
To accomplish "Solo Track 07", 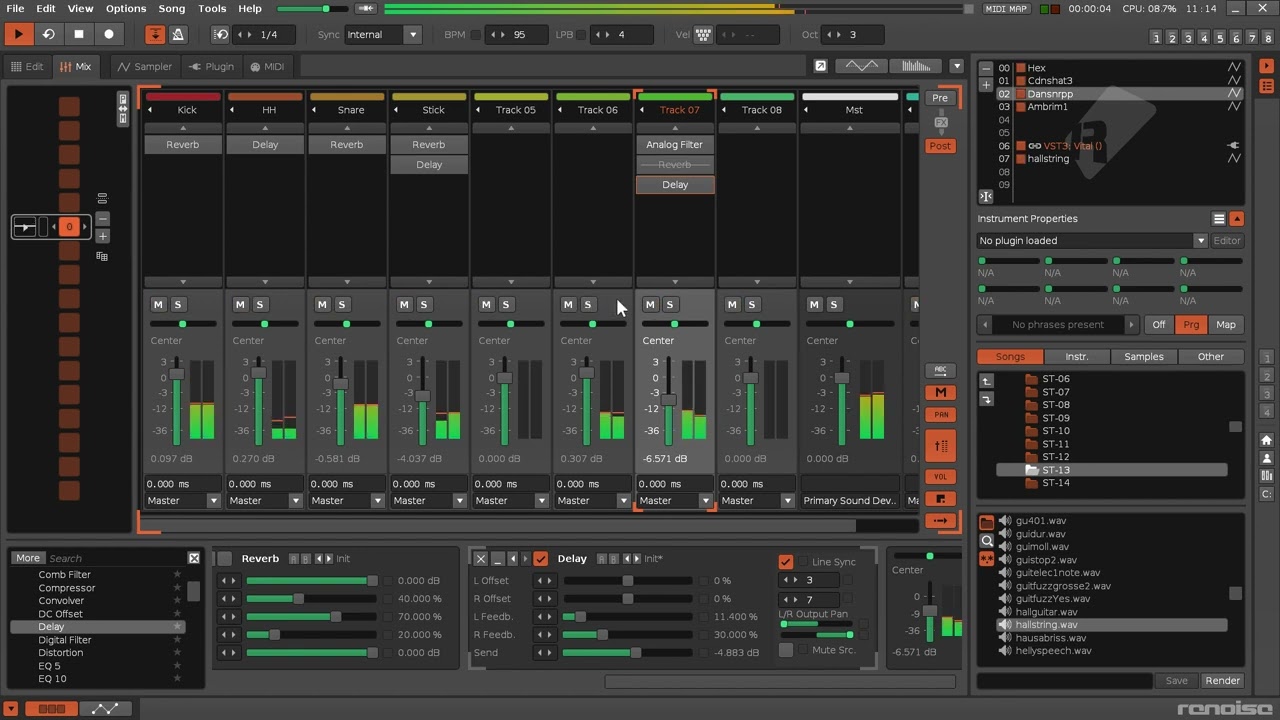I will pos(670,304).
